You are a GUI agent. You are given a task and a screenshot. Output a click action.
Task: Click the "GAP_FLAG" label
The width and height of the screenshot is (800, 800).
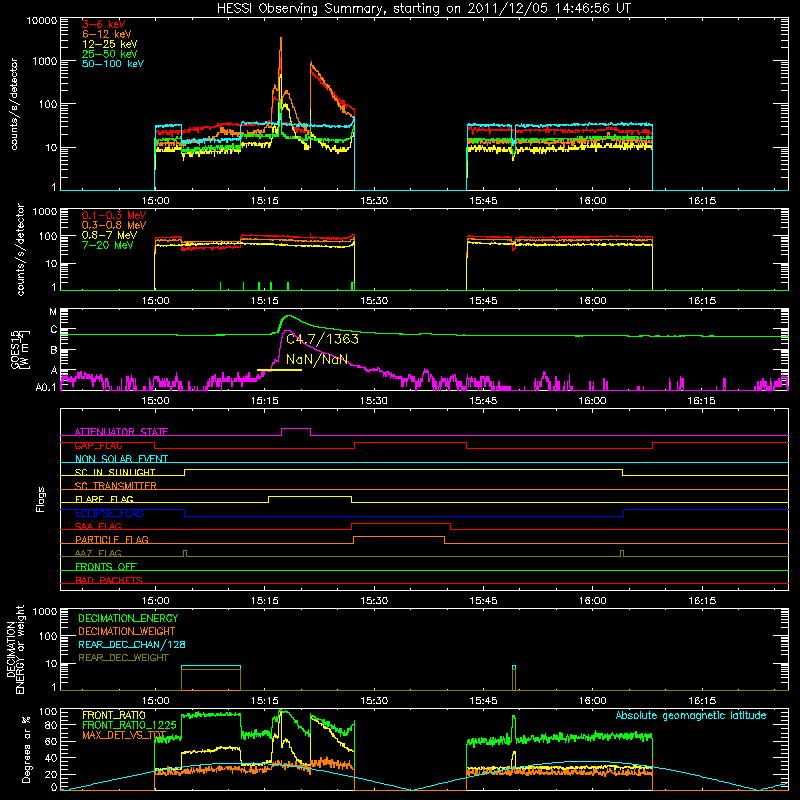pyautogui.click(x=98, y=445)
